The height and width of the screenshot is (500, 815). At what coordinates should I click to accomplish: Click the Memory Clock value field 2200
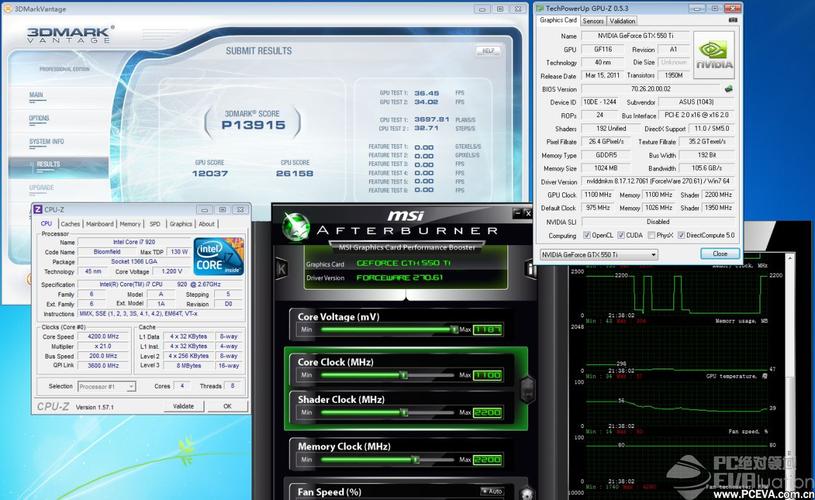coord(488,459)
